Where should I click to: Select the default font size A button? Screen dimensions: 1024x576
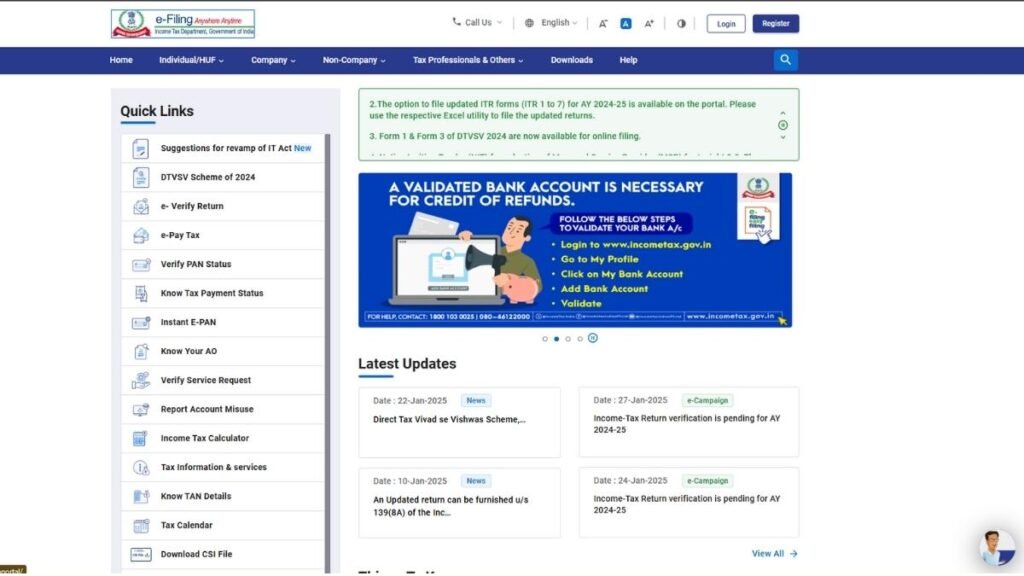626,24
